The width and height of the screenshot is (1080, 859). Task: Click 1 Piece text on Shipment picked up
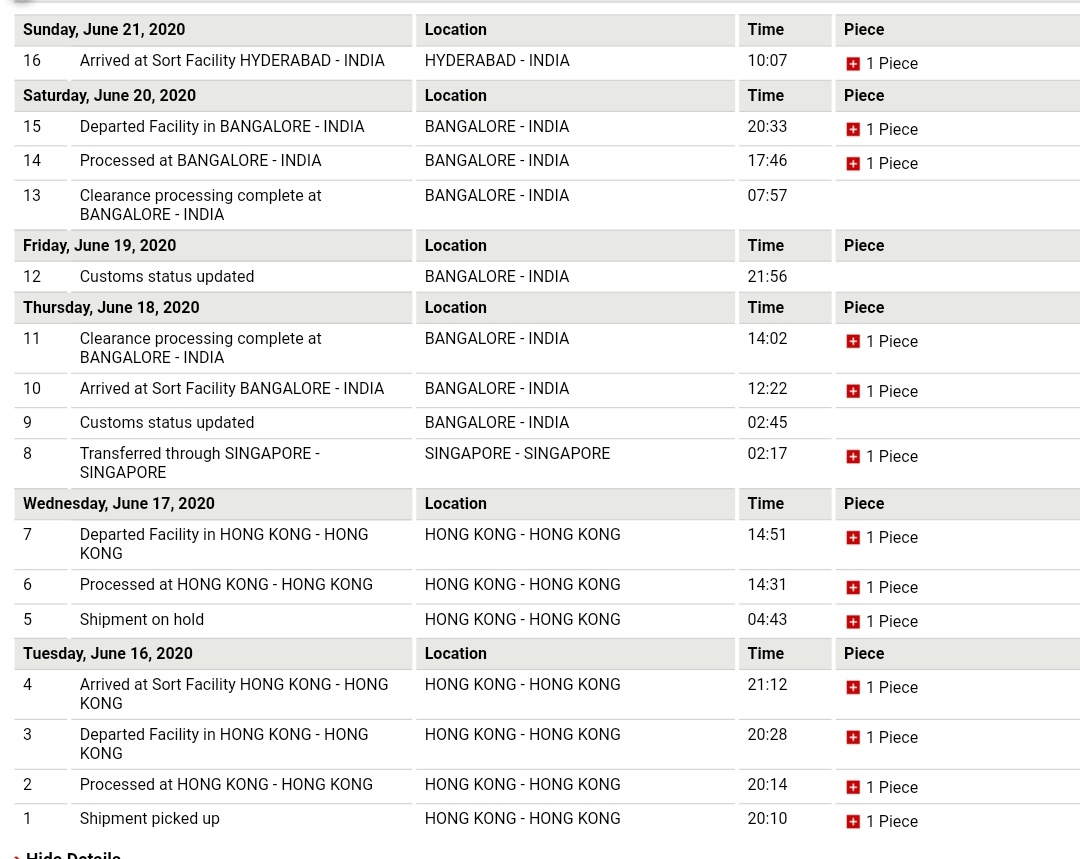point(892,822)
